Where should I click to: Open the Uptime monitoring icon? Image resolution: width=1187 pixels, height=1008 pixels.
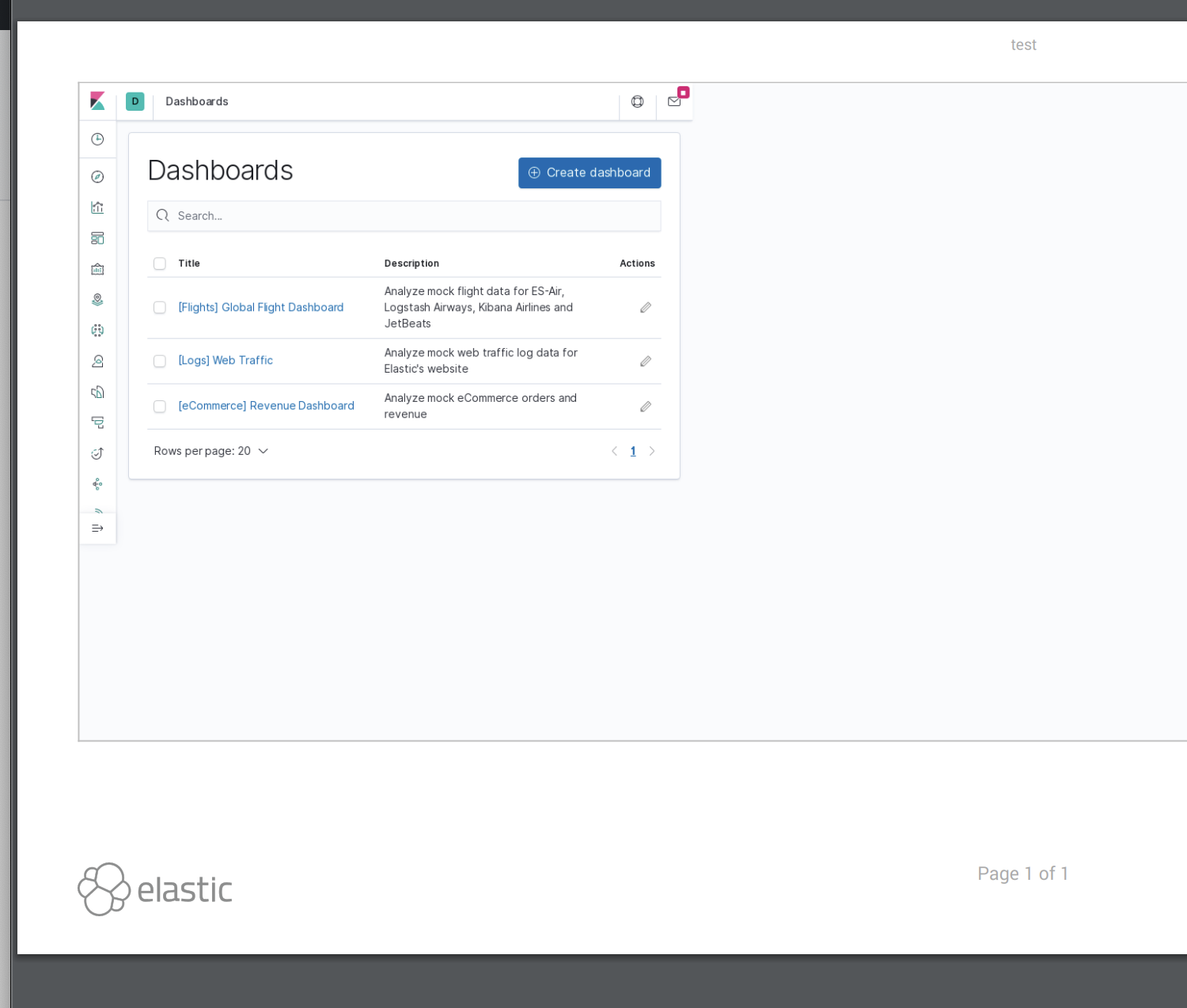(97, 453)
